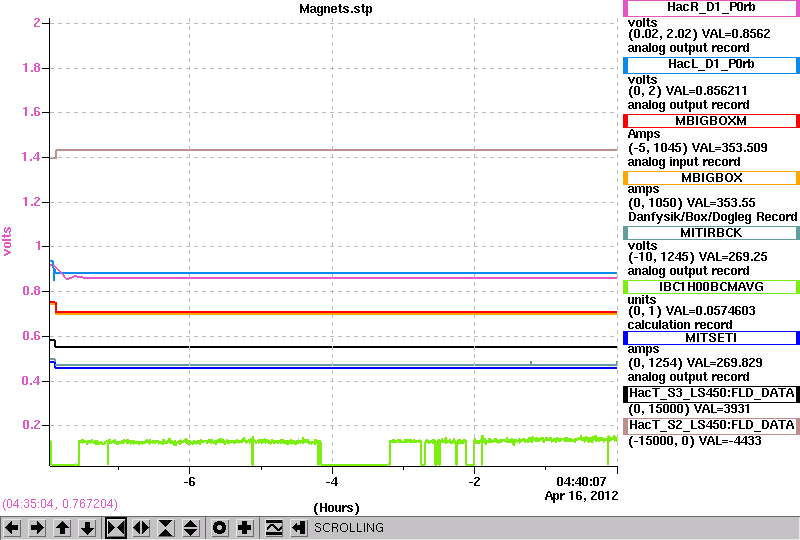Click the VAL=-4433 readout text
Screen dimensions: 800x540
730,441
